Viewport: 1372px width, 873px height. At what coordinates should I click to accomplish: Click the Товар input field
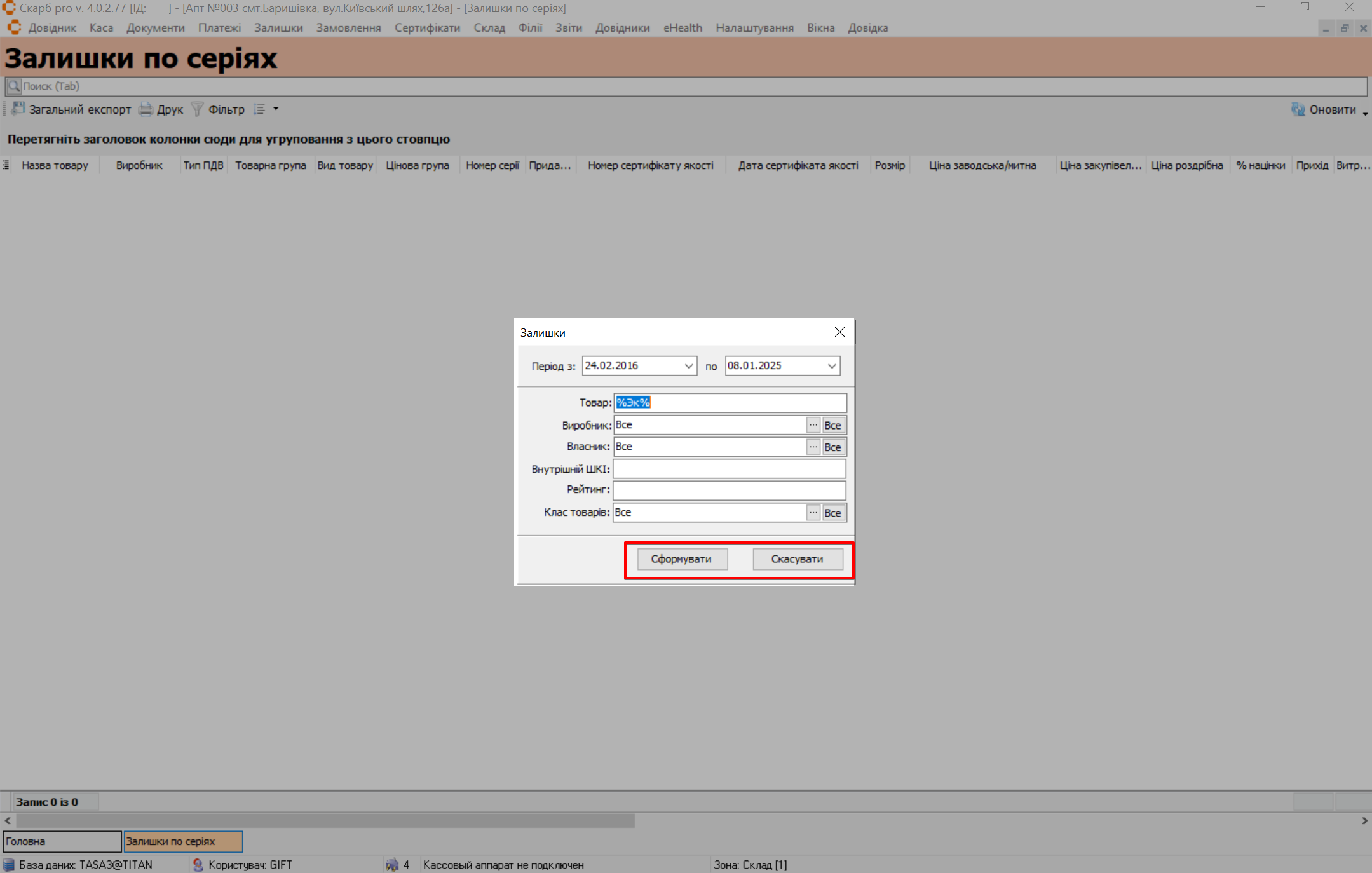[730, 403]
